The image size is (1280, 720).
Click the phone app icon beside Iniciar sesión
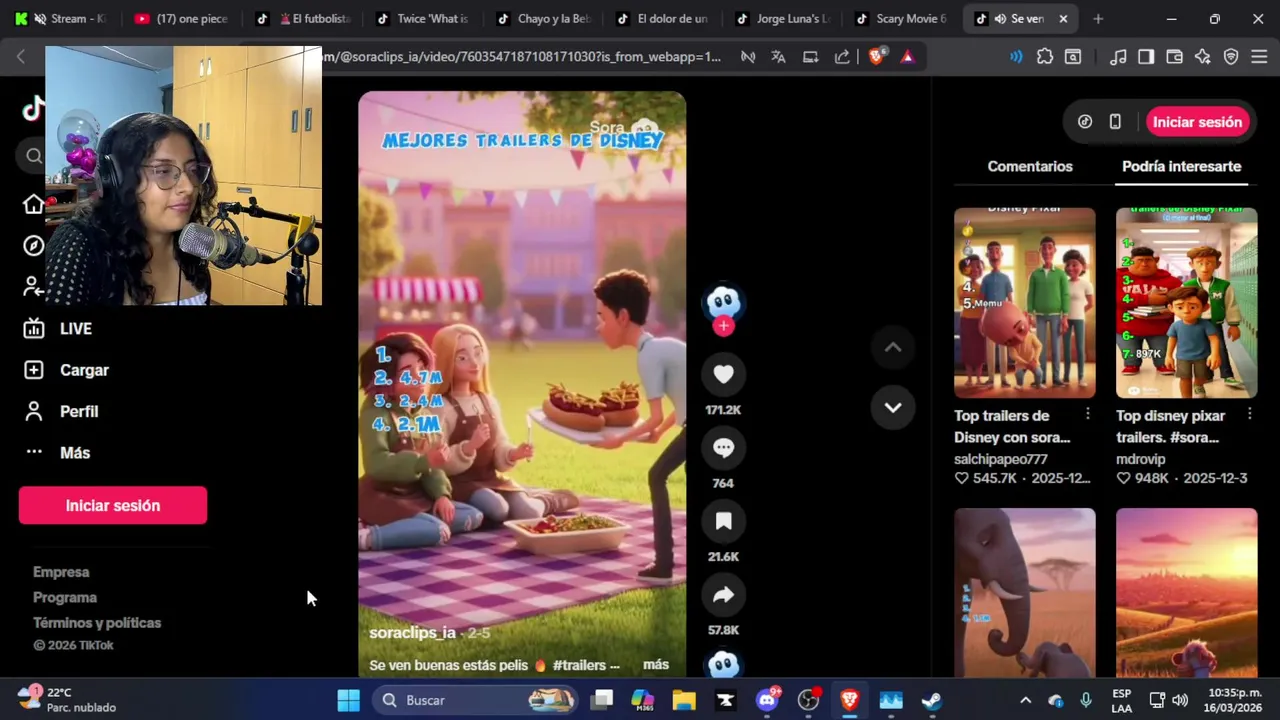tap(1115, 122)
